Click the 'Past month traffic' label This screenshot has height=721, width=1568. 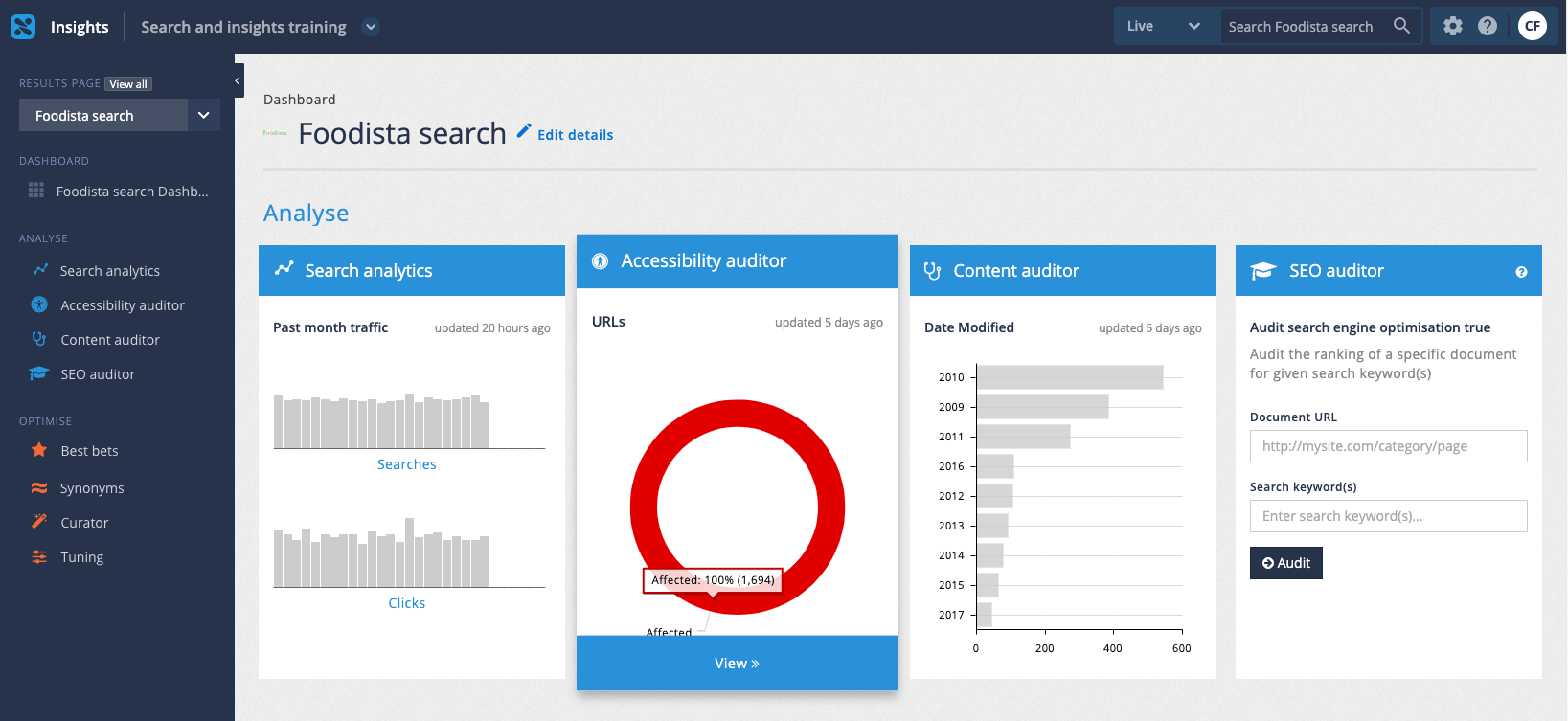(330, 327)
